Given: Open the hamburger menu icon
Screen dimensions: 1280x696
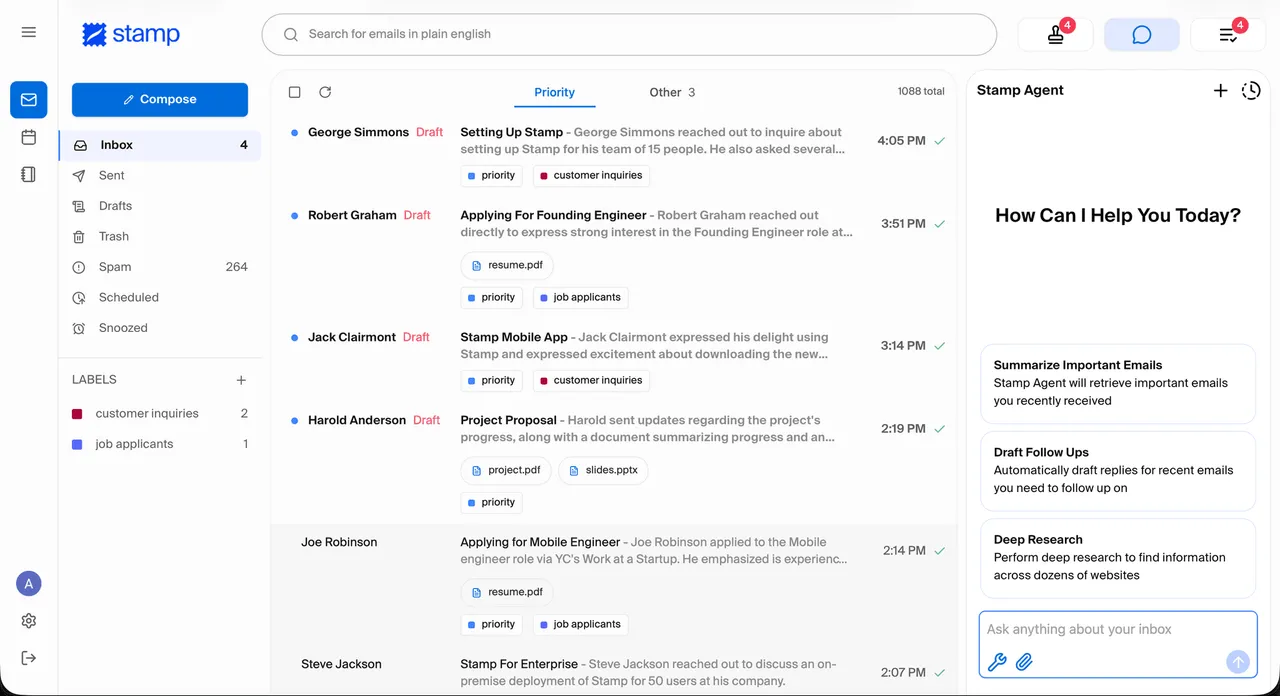Looking at the screenshot, I should point(28,33).
